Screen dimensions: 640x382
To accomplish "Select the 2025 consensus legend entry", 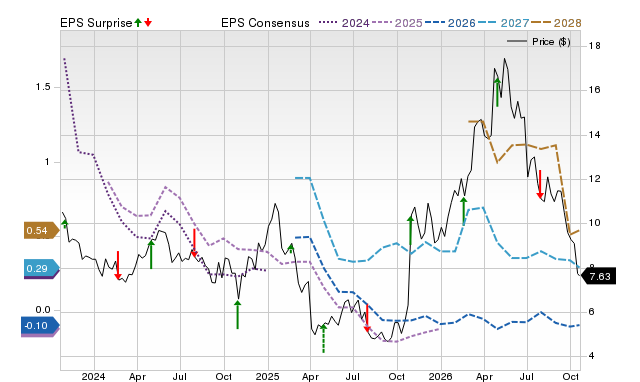I will pyautogui.click(x=396, y=23).
